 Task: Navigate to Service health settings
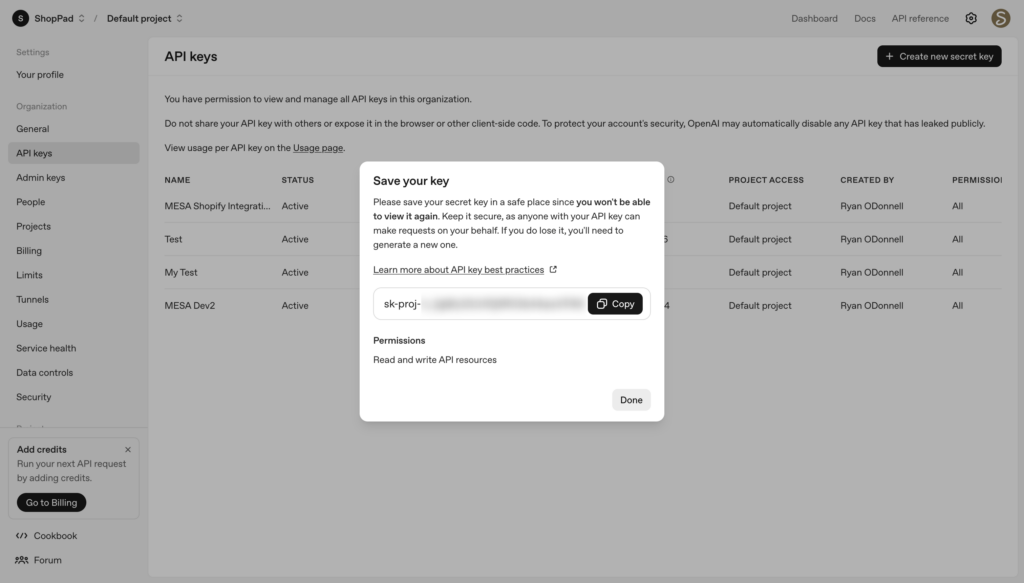click(x=44, y=348)
